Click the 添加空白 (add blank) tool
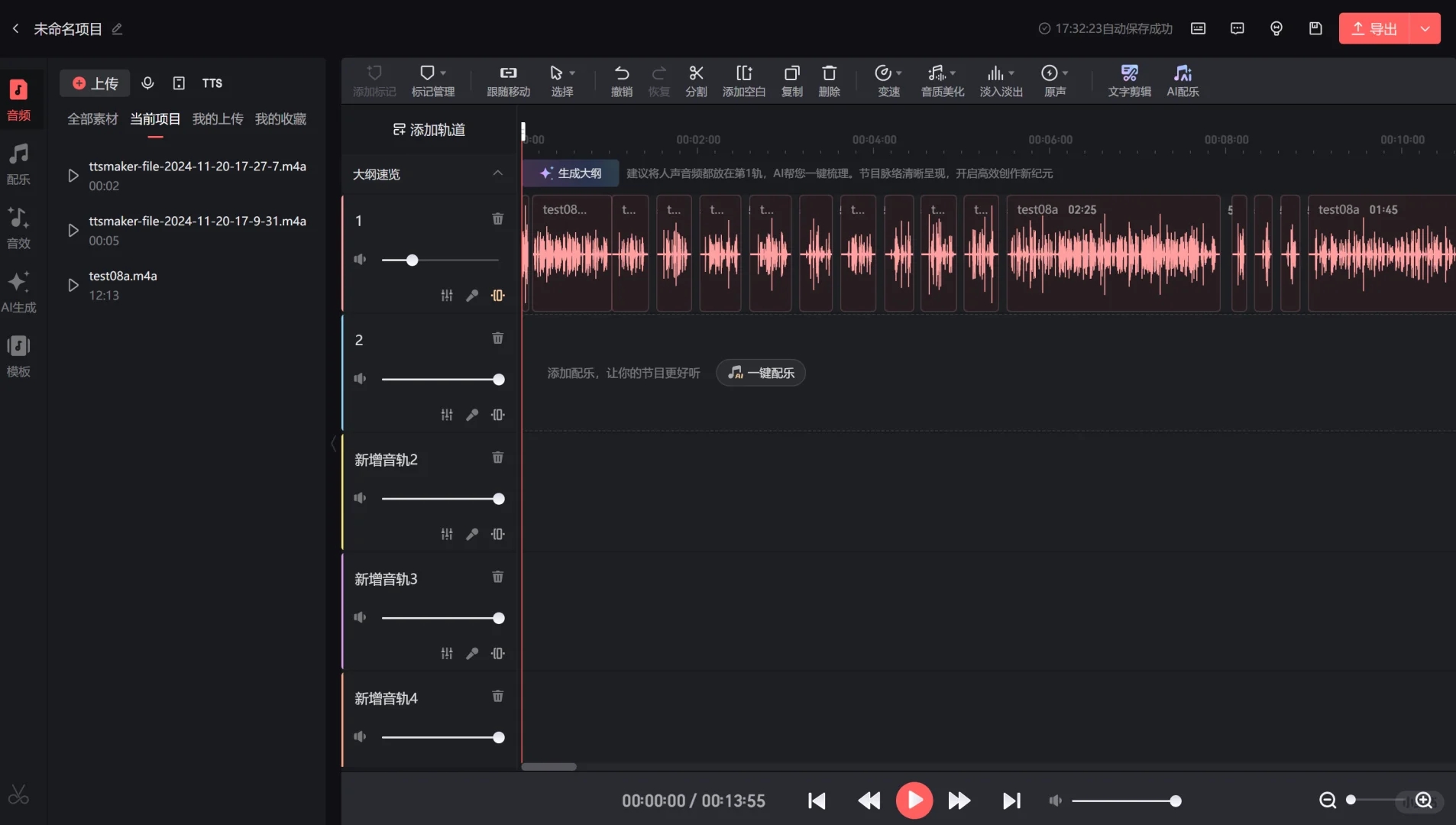The image size is (1456, 825). (x=744, y=81)
